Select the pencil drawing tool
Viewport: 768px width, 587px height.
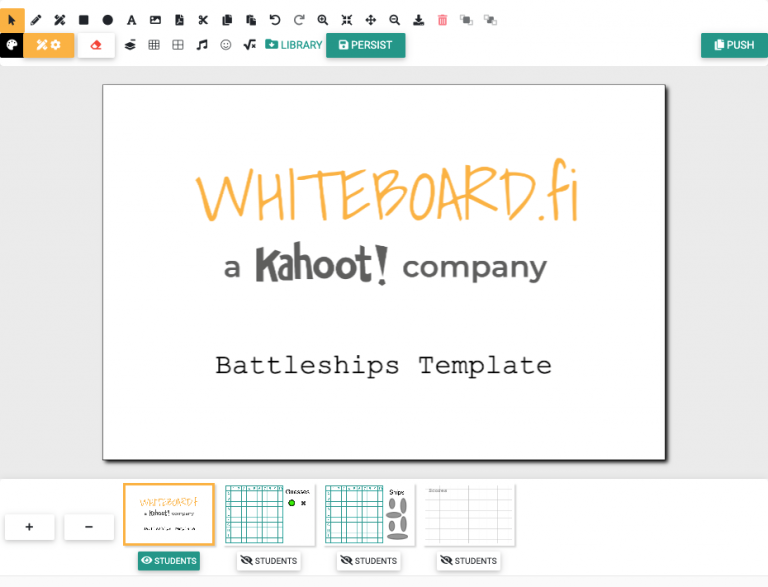[36, 20]
